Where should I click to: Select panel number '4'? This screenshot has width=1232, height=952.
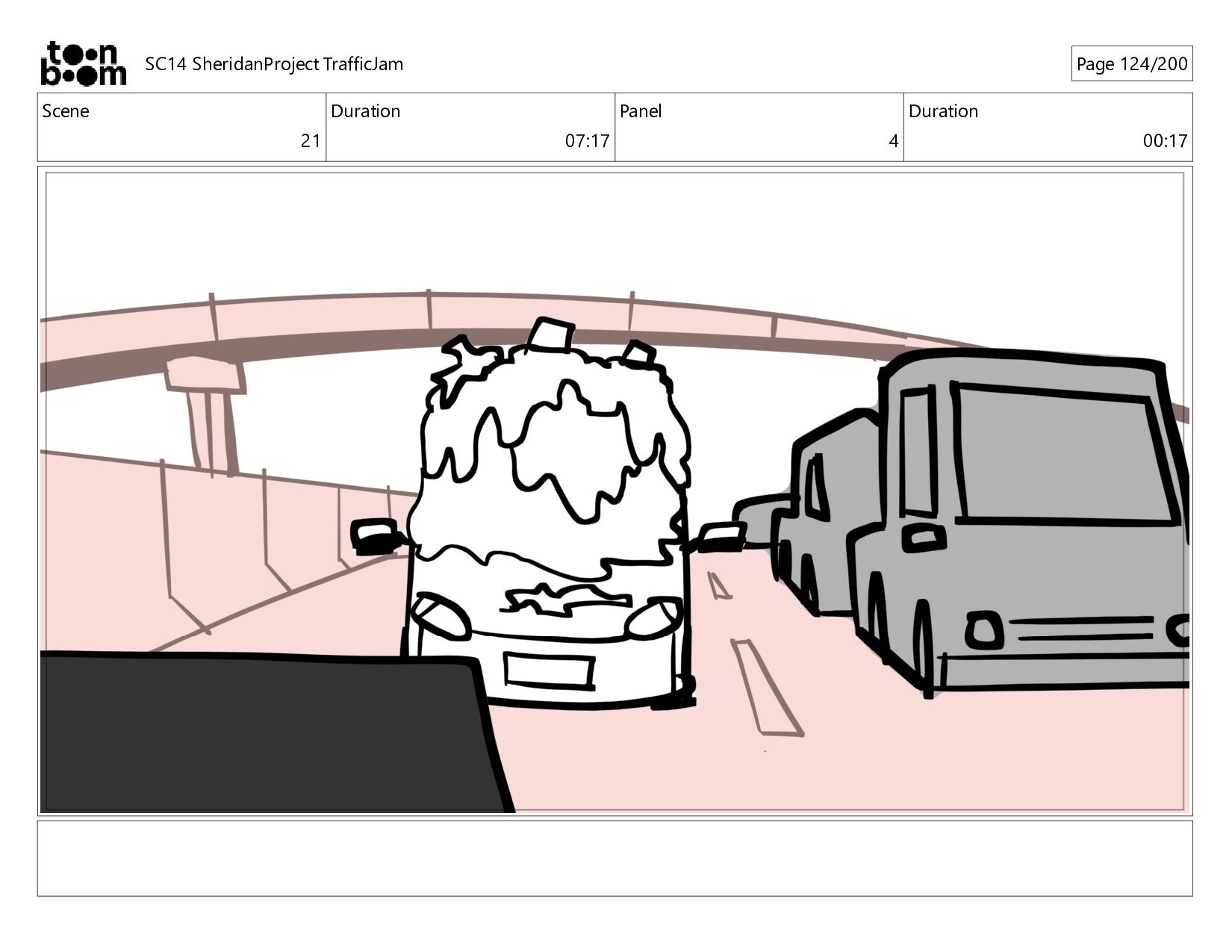point(893,141)
